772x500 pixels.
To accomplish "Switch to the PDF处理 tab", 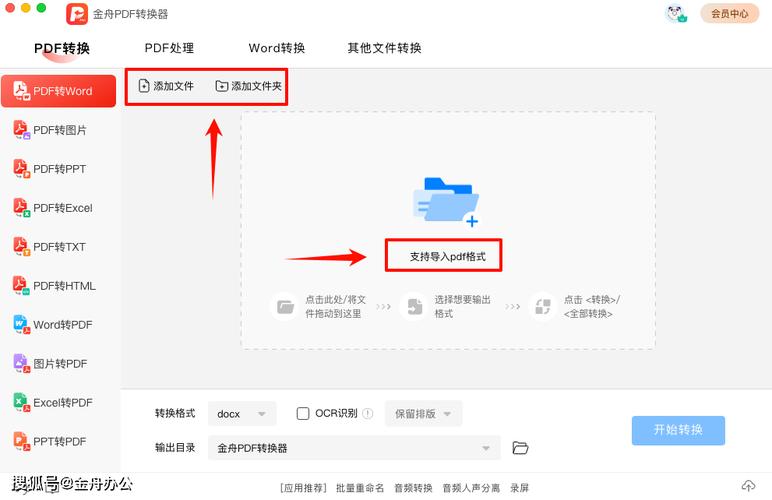I will click(x=169, y=48).
